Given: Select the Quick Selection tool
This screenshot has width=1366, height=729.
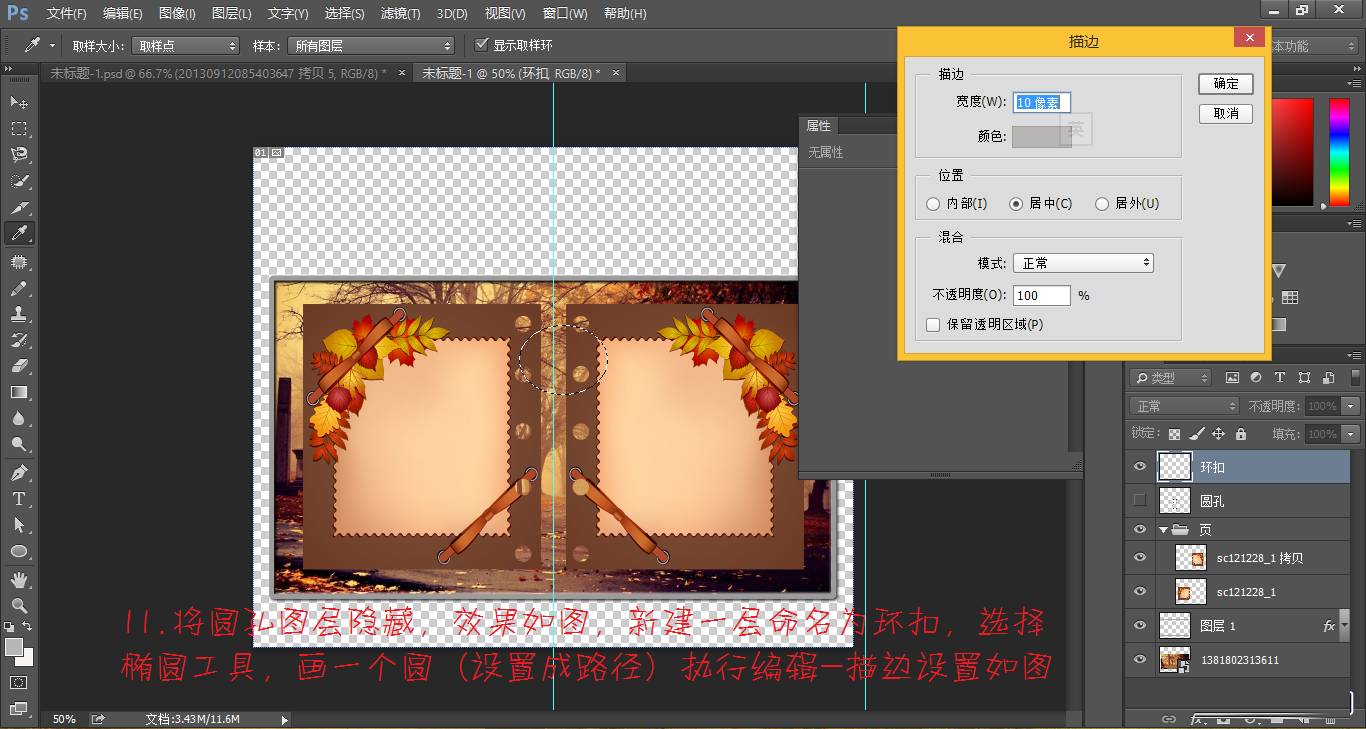Looking at the screenshot, I should [19, 181].
